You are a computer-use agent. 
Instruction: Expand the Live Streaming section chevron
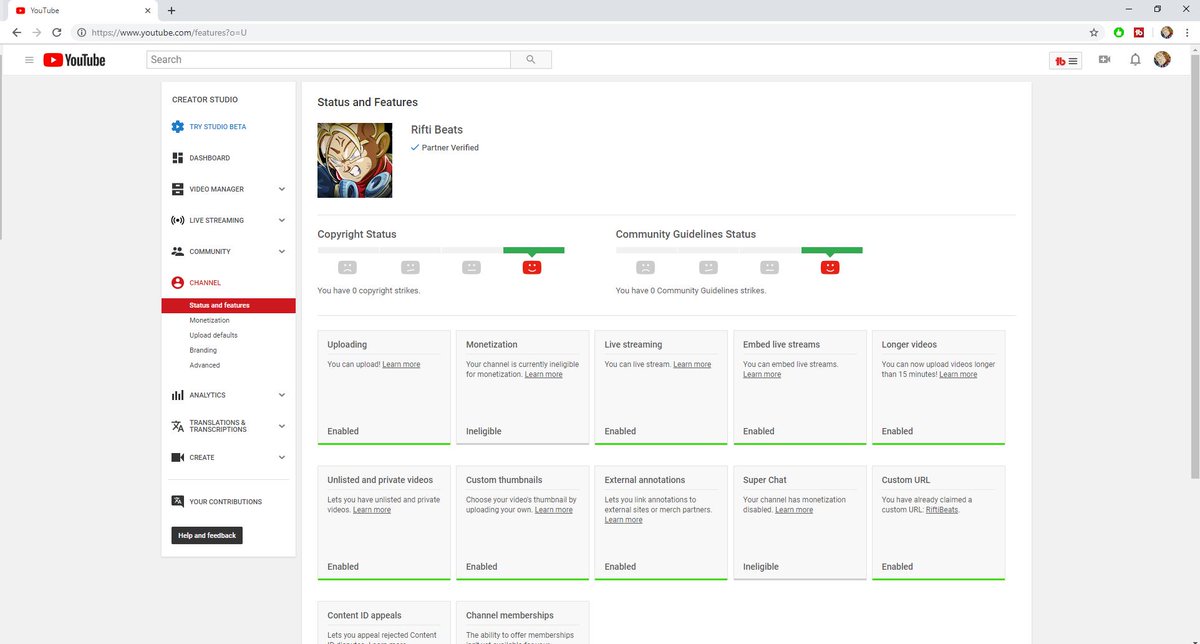pos(282,220)
